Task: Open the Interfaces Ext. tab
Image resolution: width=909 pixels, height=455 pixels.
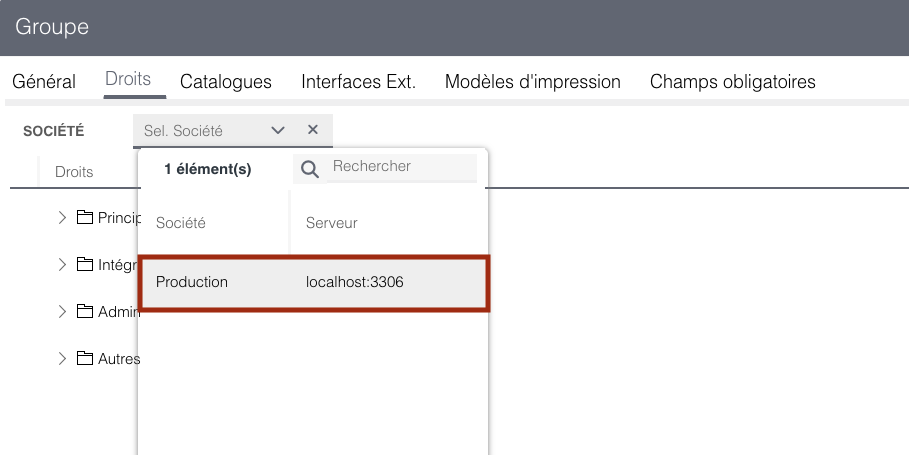Action: tap(358, 82)
